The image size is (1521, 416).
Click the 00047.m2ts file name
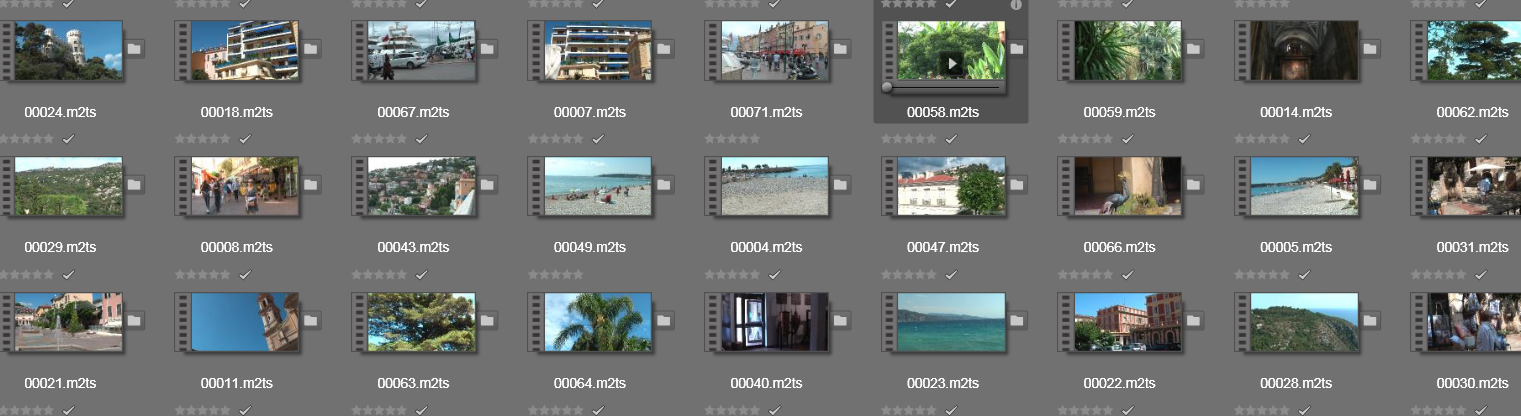(943, 247)
